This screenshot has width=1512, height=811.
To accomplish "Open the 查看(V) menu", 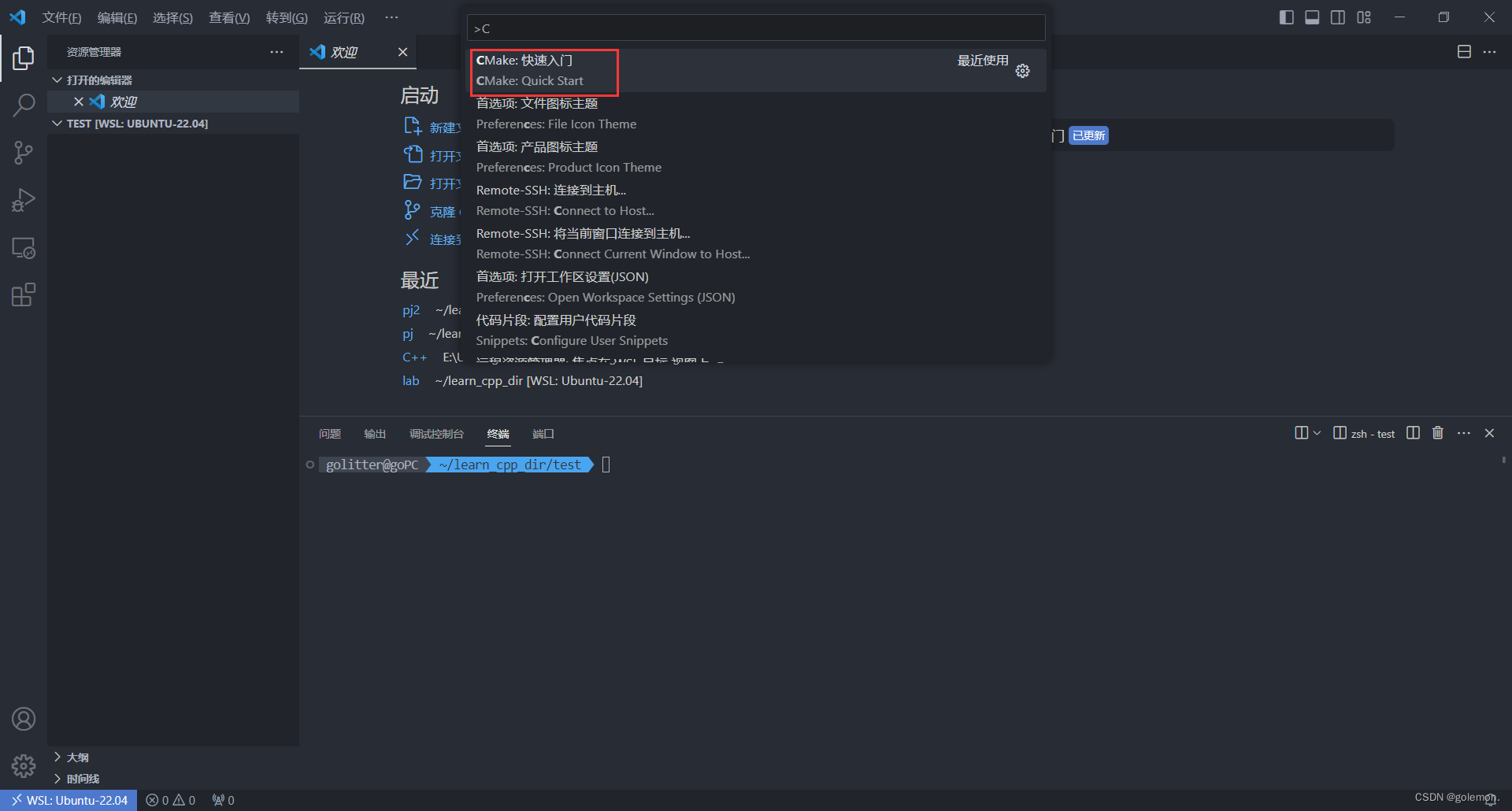I will point(229,17).
